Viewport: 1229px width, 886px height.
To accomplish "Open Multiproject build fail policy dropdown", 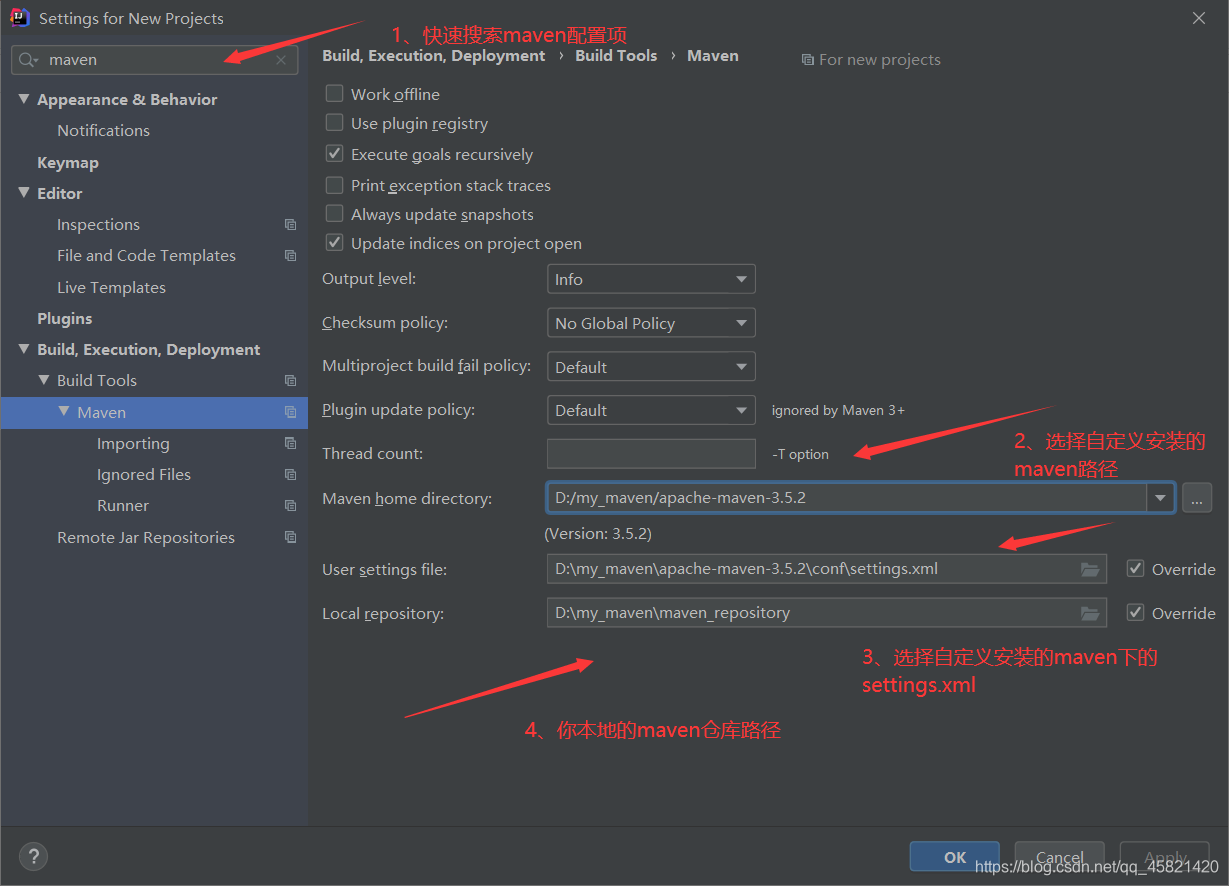I will [x=651, y=367].
